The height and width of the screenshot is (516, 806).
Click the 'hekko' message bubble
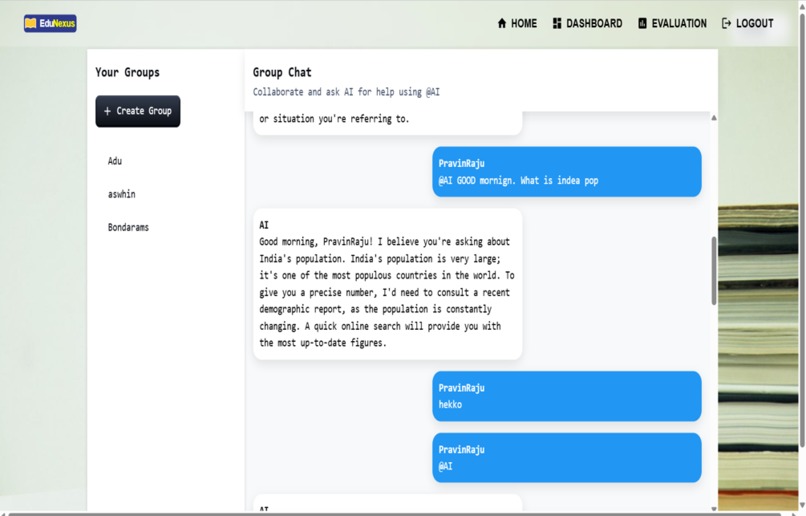(566, 396)
